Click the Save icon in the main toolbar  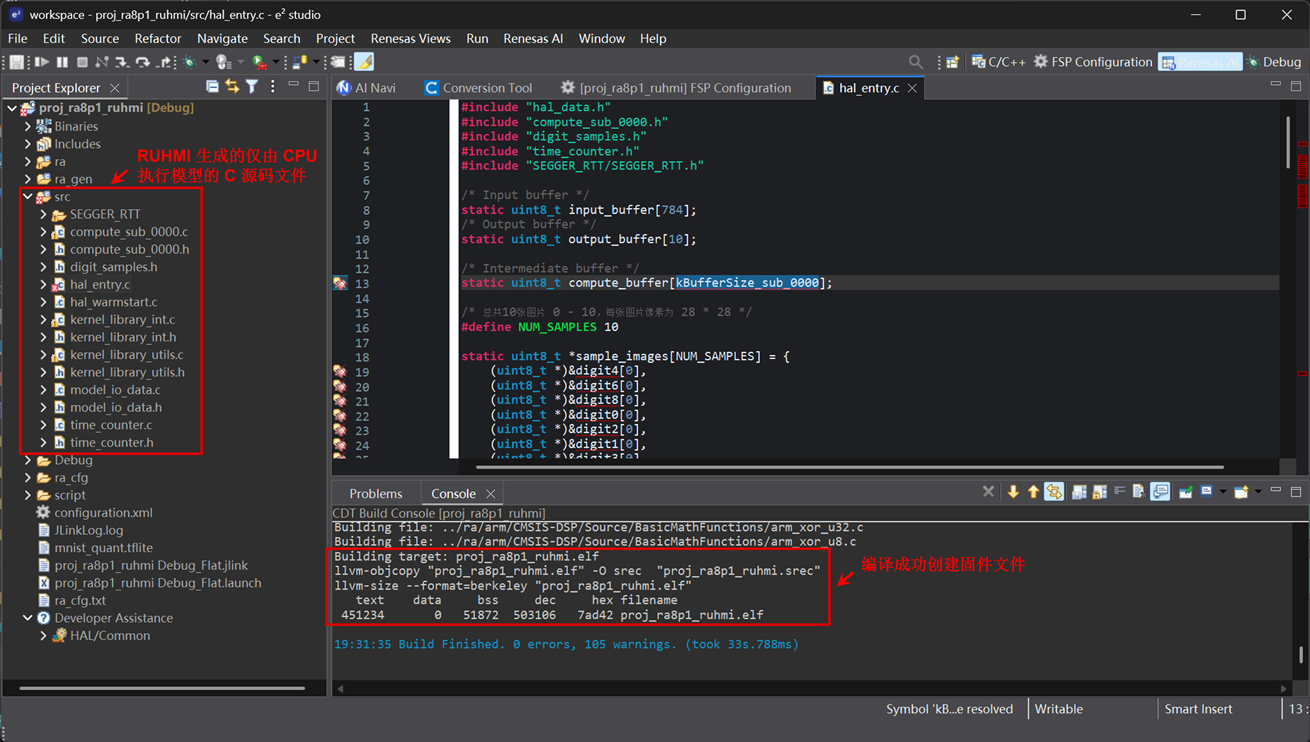click(x=16, y=62)
